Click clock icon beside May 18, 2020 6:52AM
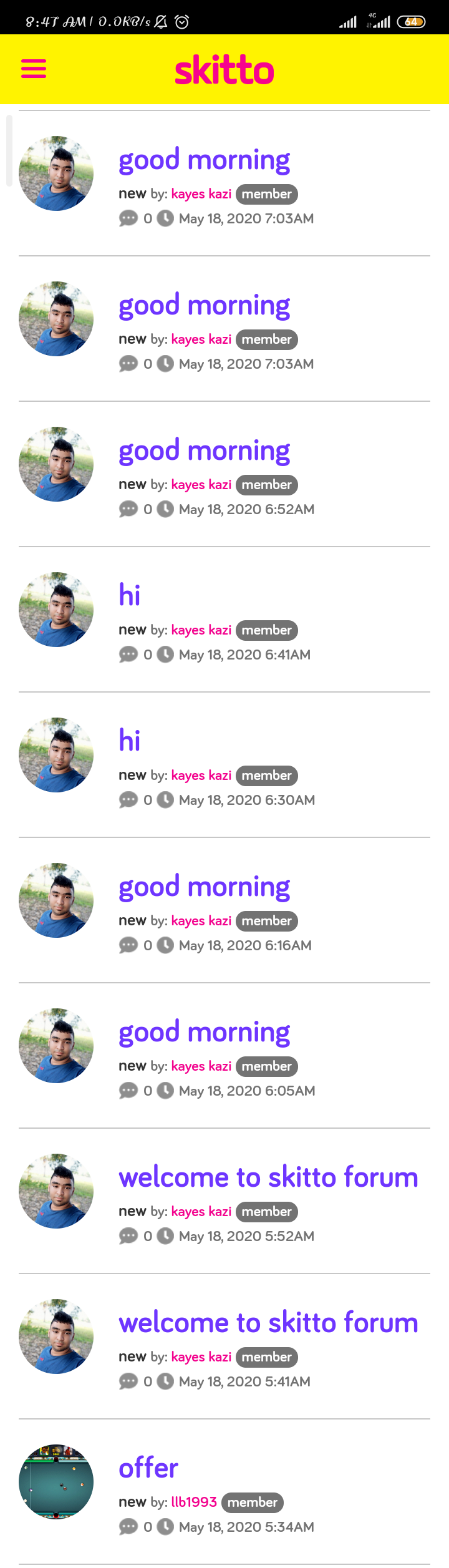The width and height of the screenshot is (449, 1568). pos(165,509)
